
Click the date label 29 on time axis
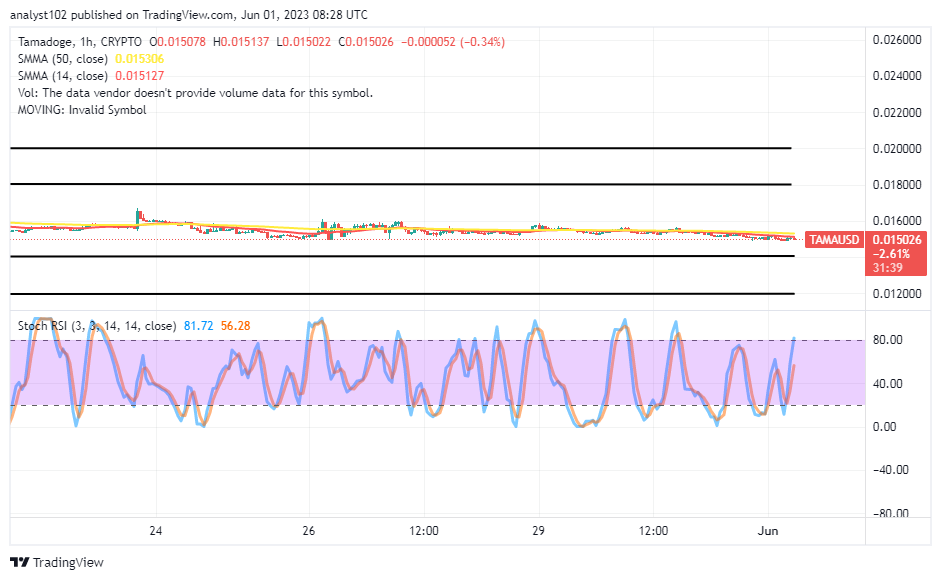(x=538, y=531)
